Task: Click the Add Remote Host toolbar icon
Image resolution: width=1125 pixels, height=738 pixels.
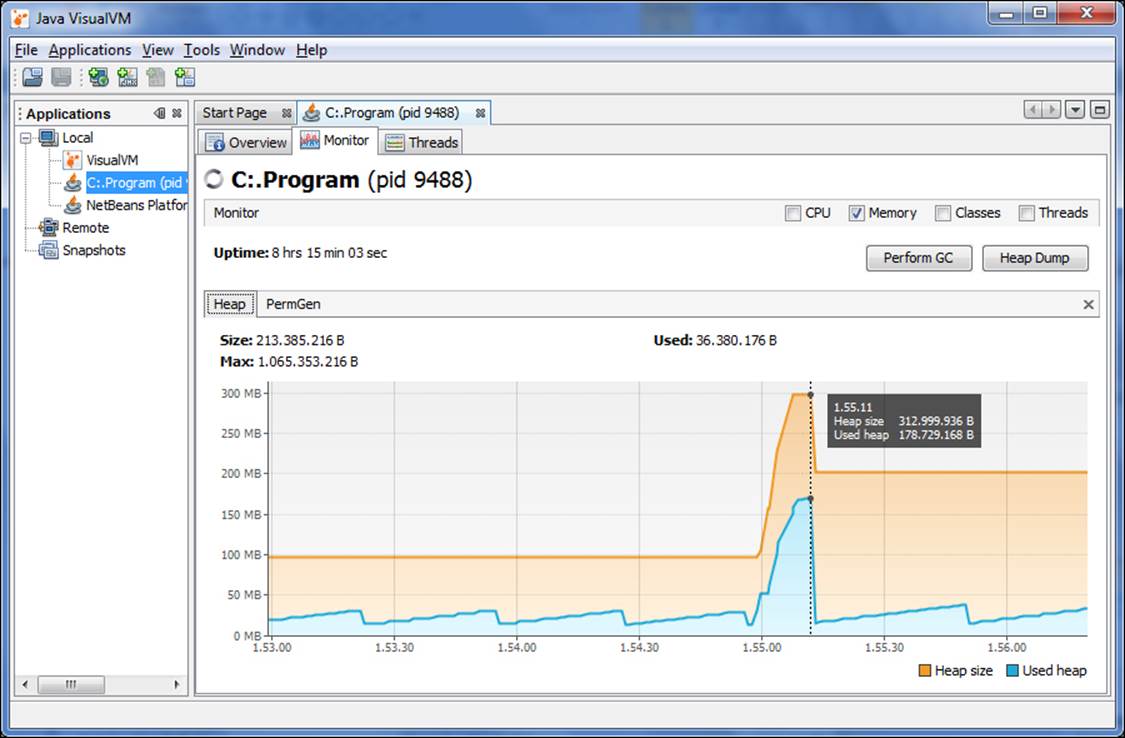Action: 98,77
